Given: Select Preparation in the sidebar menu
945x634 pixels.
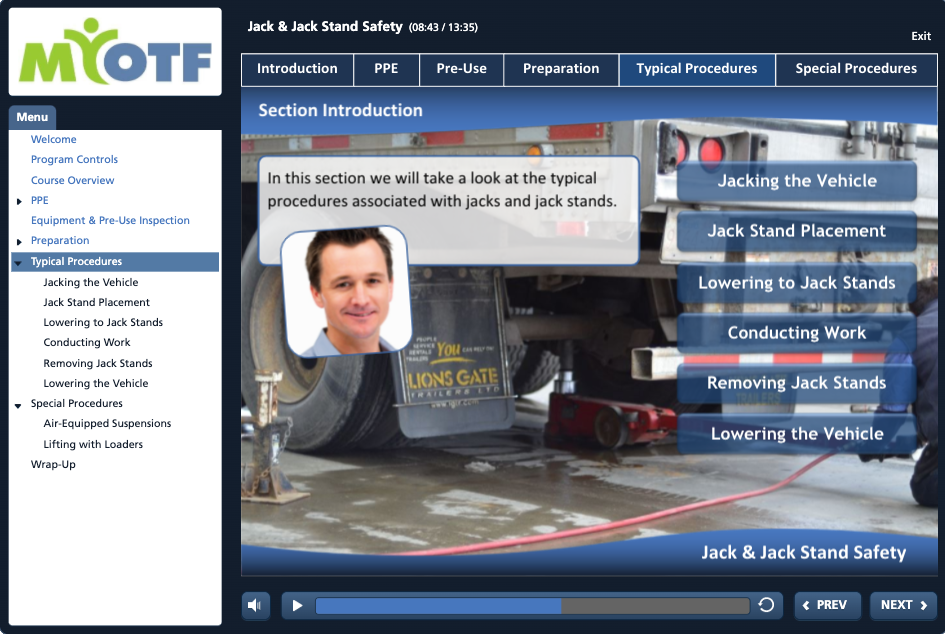Looking at the screenshot, I should pos(60,240).
